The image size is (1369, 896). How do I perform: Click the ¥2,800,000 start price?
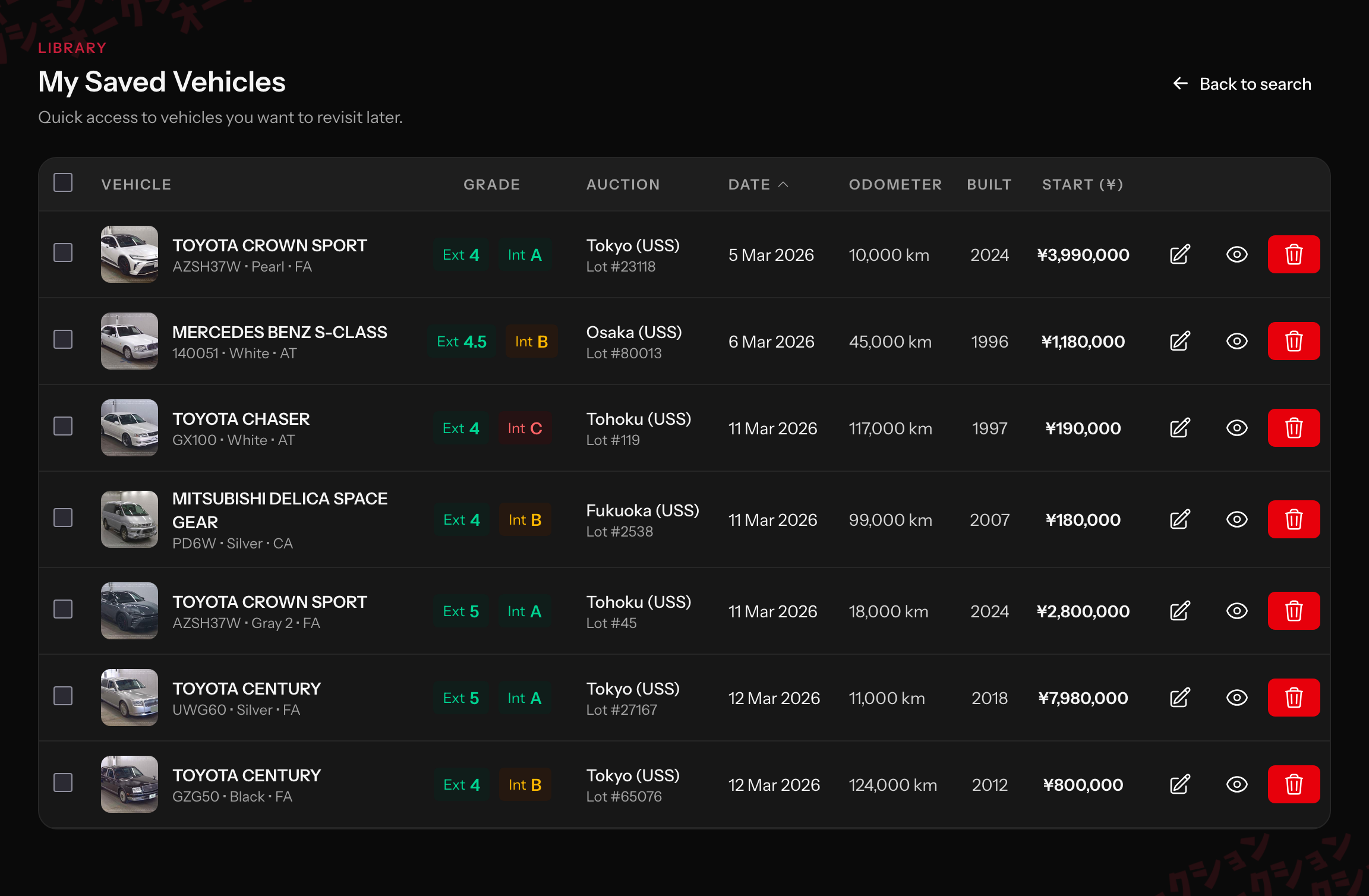click(x=1083, y=611)
